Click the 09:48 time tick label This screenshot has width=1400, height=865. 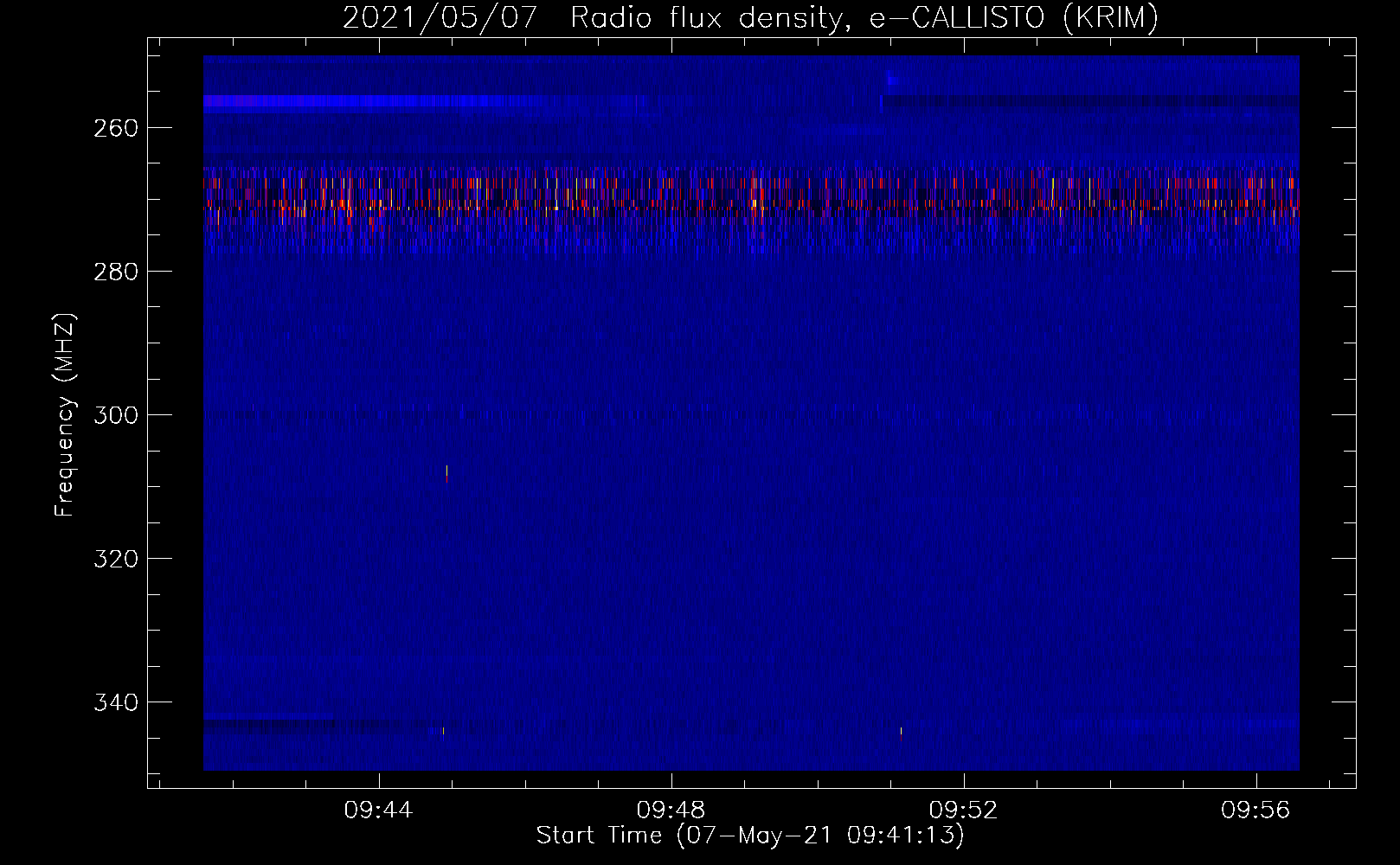671,811
